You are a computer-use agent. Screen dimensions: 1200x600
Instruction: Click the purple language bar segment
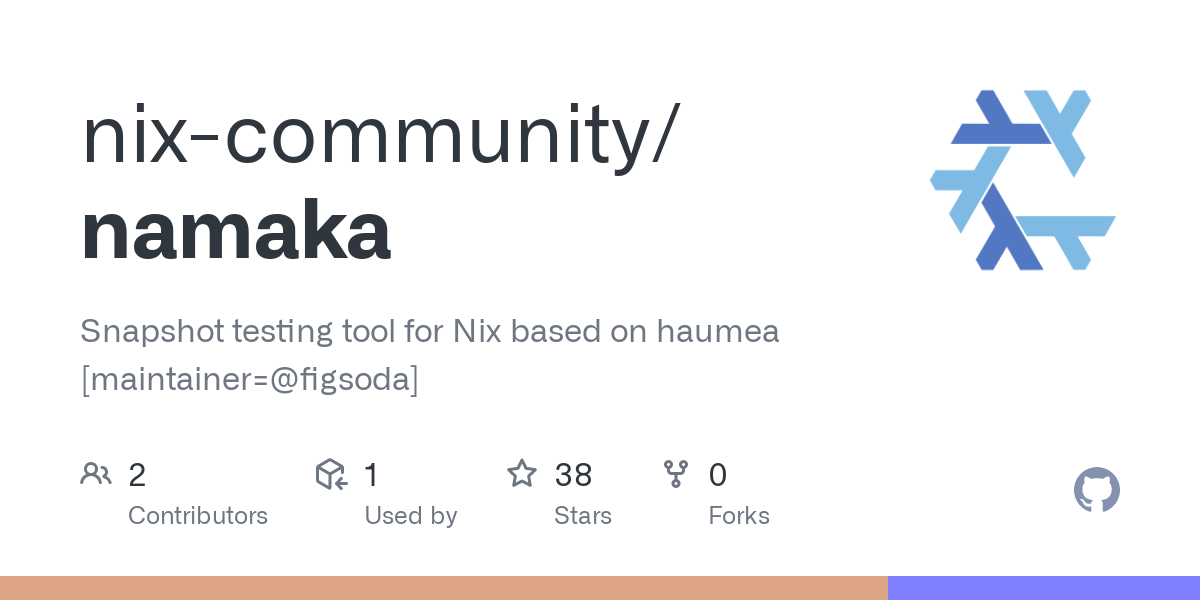1044,588
